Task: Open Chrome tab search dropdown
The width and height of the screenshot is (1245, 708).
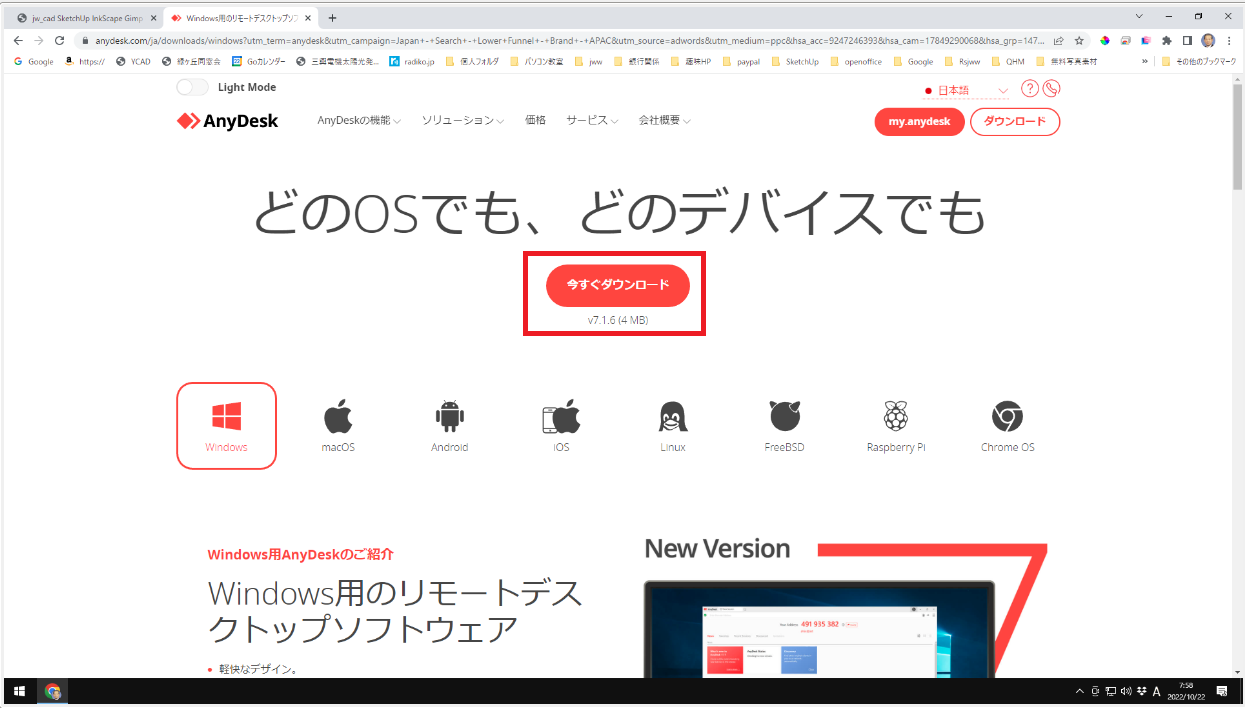Action: tap(1140, 17)
